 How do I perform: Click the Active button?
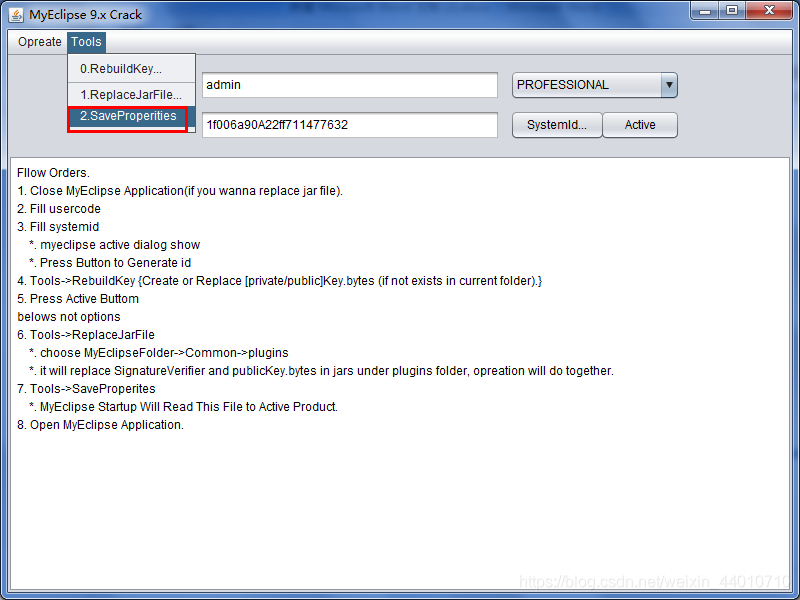(640, 125)
